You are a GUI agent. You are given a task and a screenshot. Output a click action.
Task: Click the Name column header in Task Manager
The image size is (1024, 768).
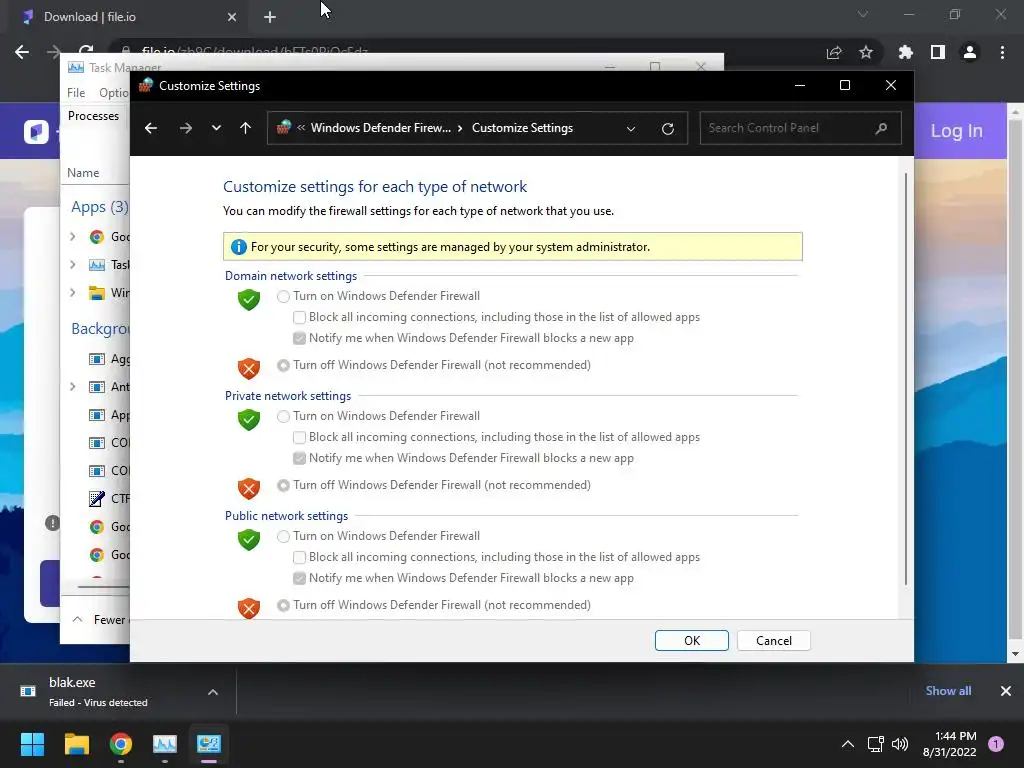(x=83, y=173)
